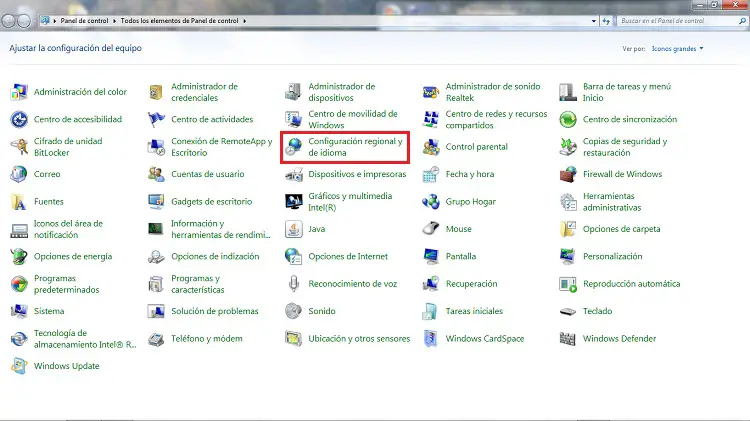Open the Gráficos y multimedia Intel(R) link

350,202
